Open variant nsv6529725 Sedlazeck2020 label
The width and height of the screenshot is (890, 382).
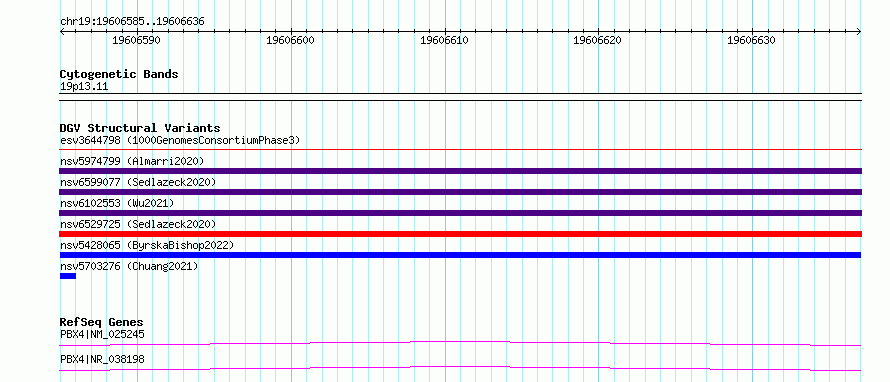(x=138, y=224)
